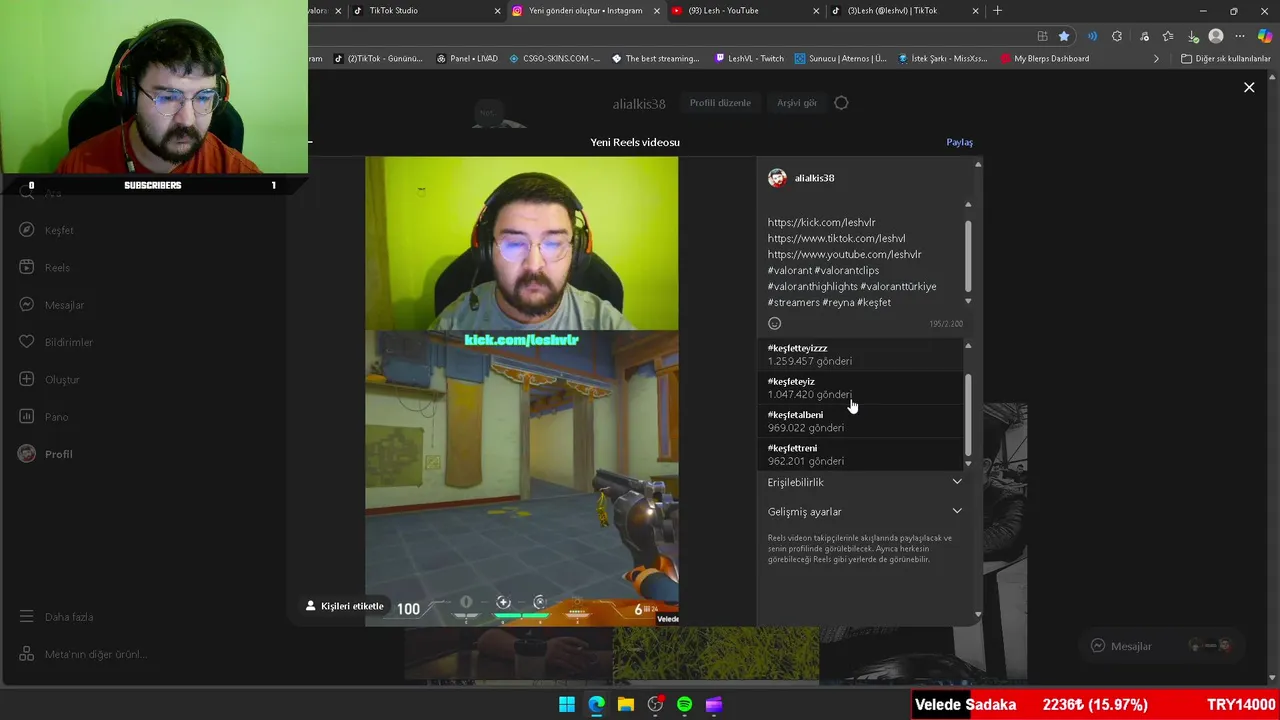Open the browser profile avatar

[1216, 36]
